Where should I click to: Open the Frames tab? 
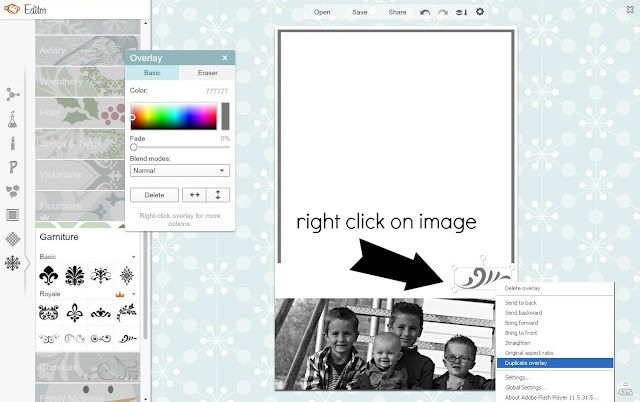point(13,215)
